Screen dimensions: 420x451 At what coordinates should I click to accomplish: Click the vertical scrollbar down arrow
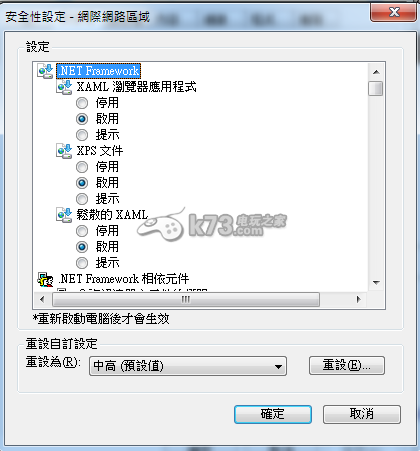(376, 283)
